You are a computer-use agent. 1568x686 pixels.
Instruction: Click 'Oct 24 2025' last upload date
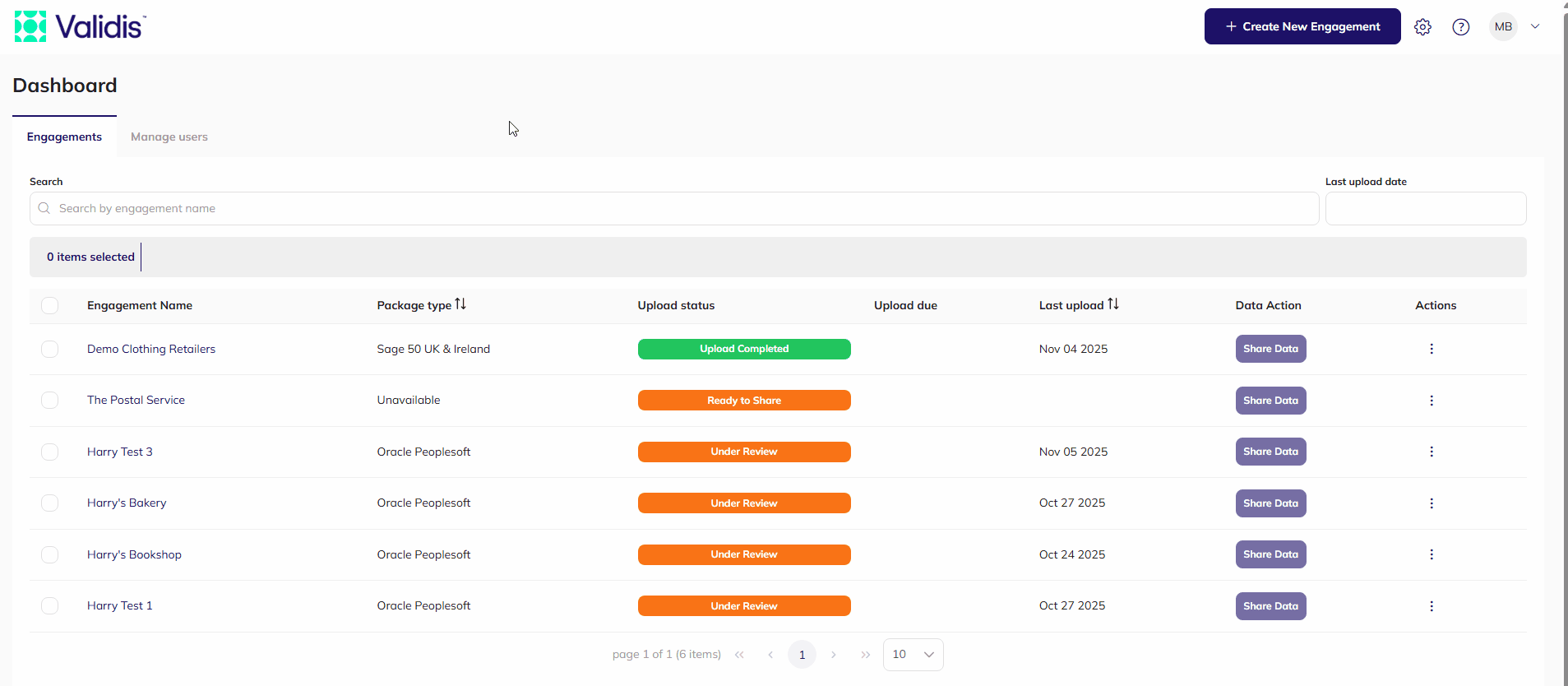[1072, 554]
